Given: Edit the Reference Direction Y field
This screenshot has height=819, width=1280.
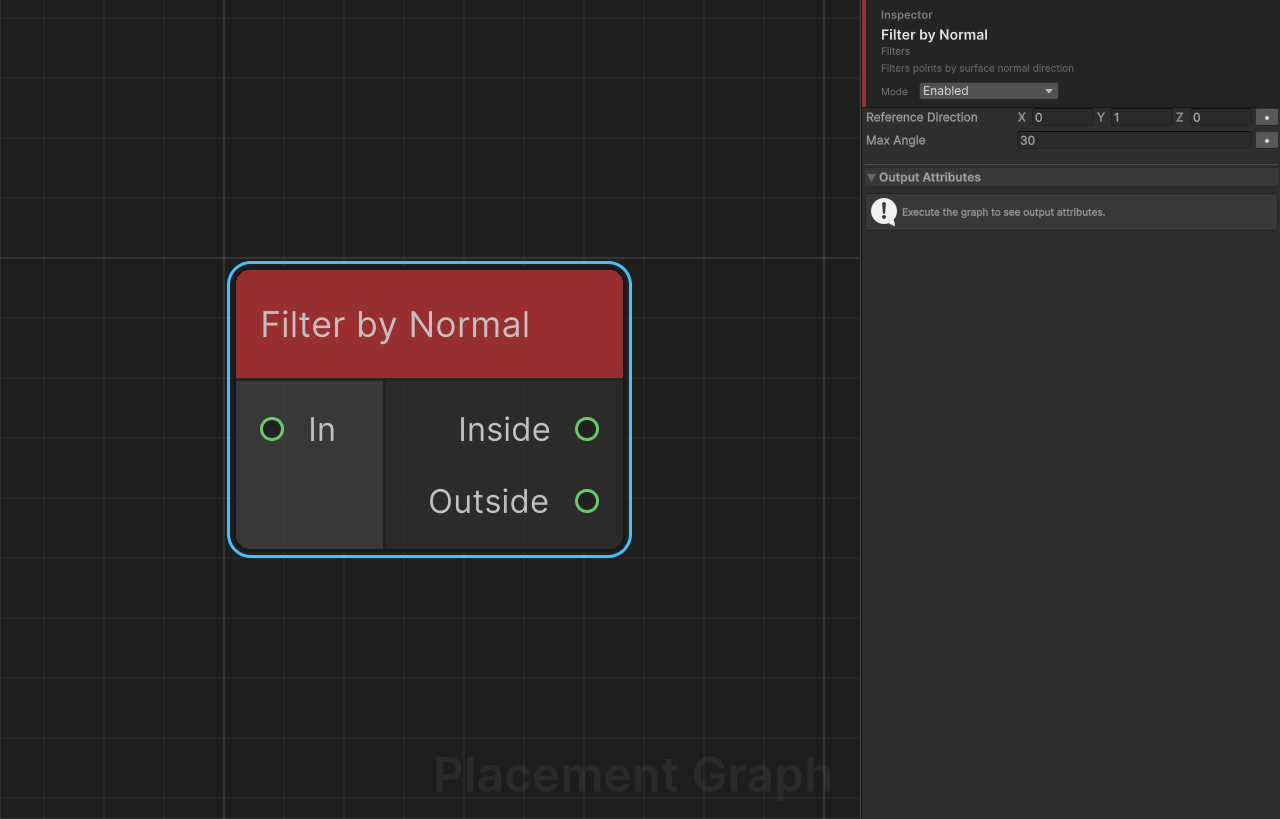Looking at the screenshot, I should pyautogui.click(x=1141, y=117).
